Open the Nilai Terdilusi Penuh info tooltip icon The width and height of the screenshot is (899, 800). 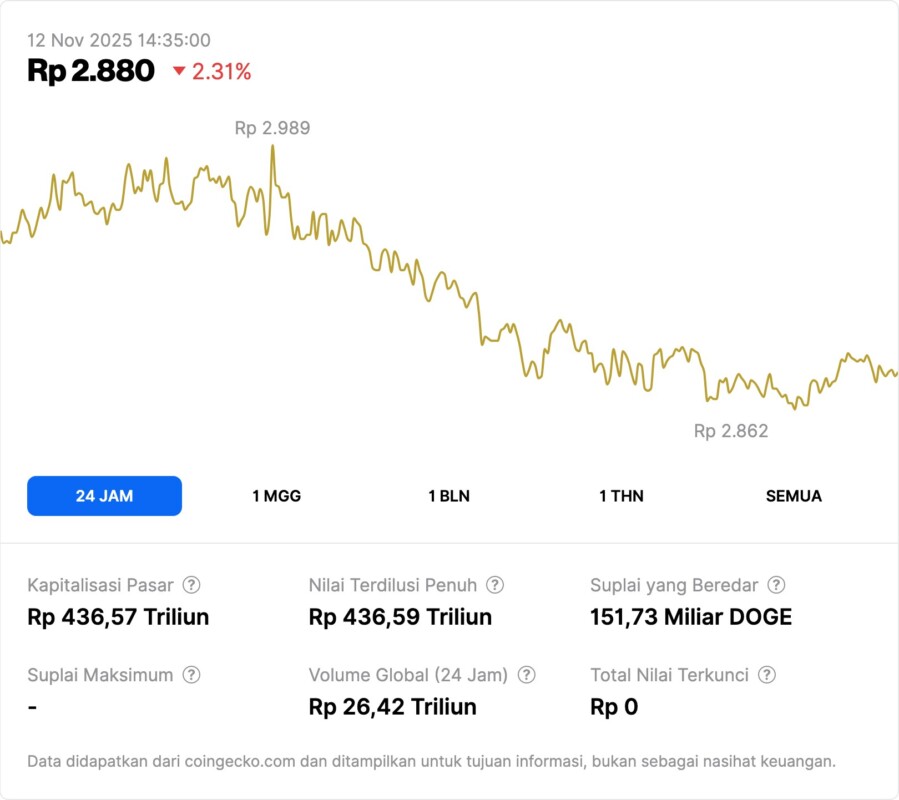[495, 585]
